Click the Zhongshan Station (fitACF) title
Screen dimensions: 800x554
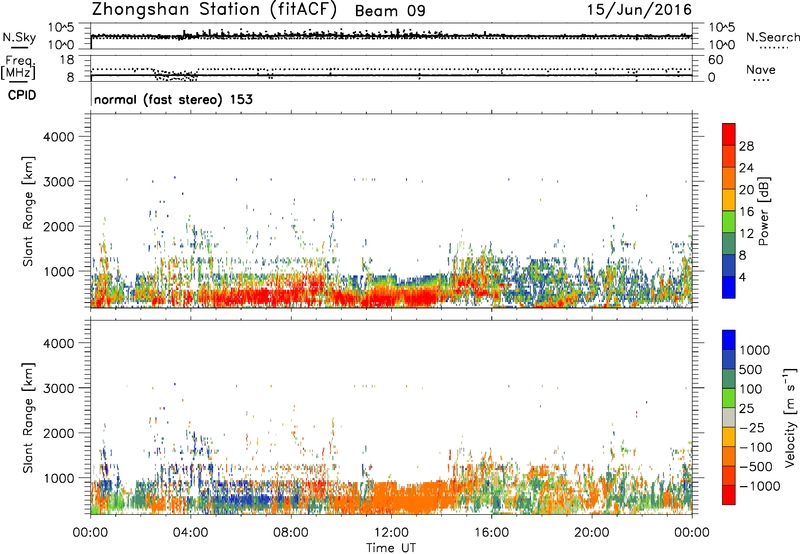coord(214,10)
